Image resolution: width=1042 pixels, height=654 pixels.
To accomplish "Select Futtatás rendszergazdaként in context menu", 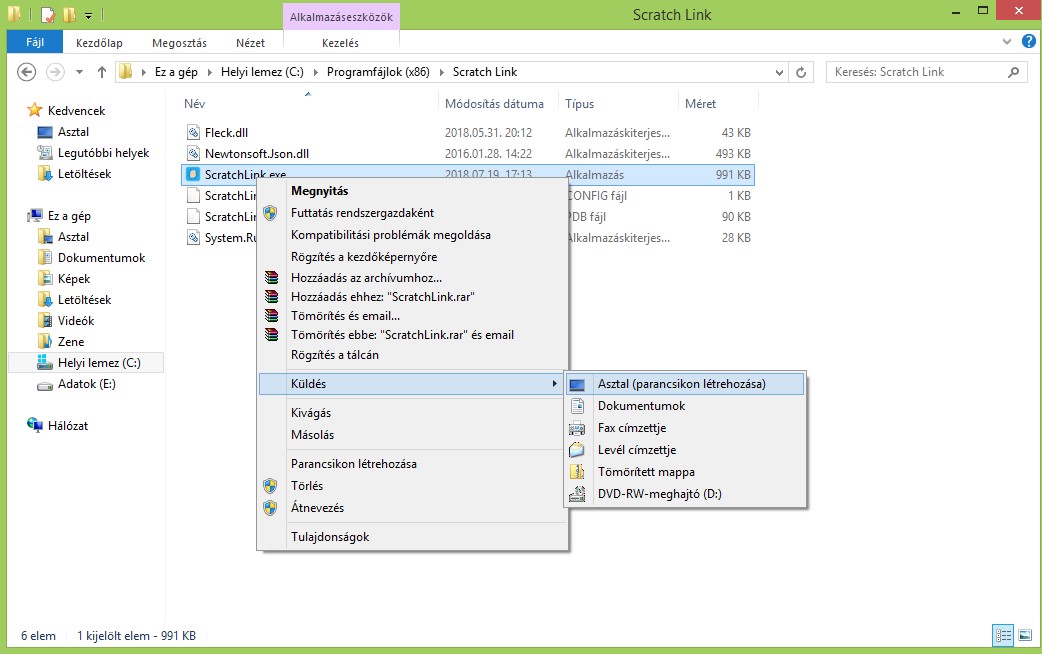I will tap(362, 213).
